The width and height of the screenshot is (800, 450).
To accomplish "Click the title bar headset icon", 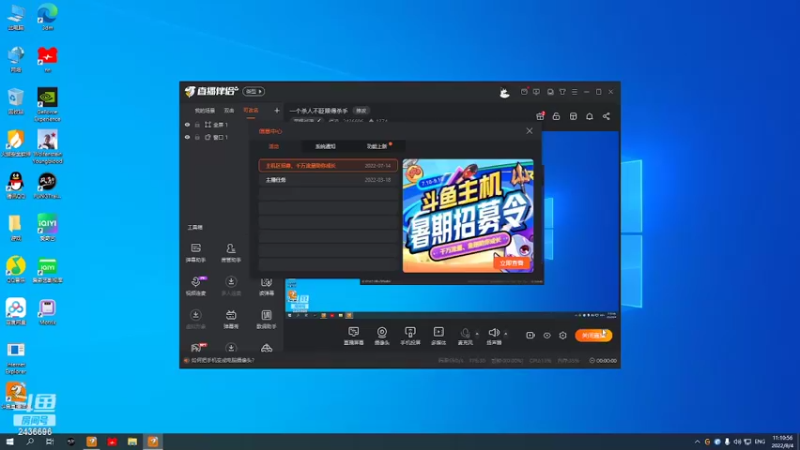I will [550, 92].
